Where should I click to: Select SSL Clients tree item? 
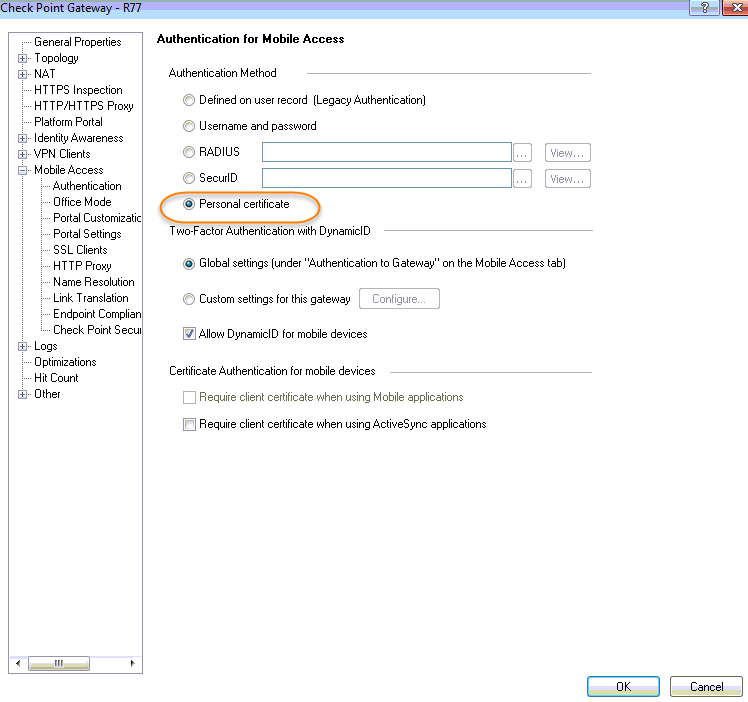tap(80, 250)
